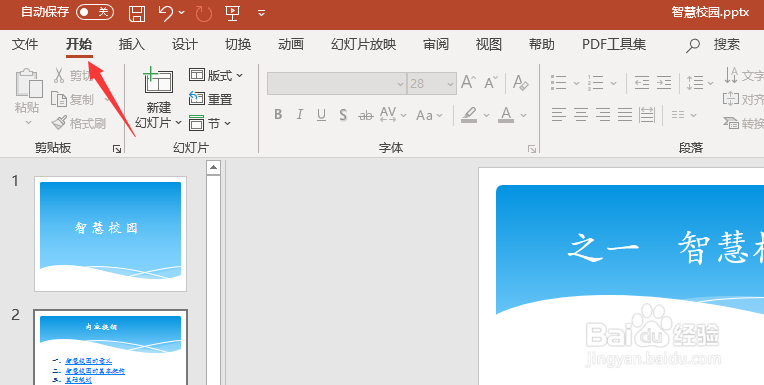The width and height of the screenshot is (764, 385).
Task: Click Increase Font Size icon
Action: coord(468,83)
